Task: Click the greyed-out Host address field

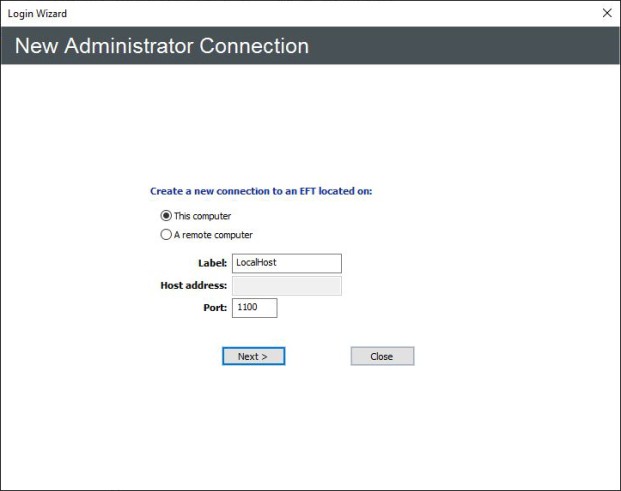Action: 286,286
